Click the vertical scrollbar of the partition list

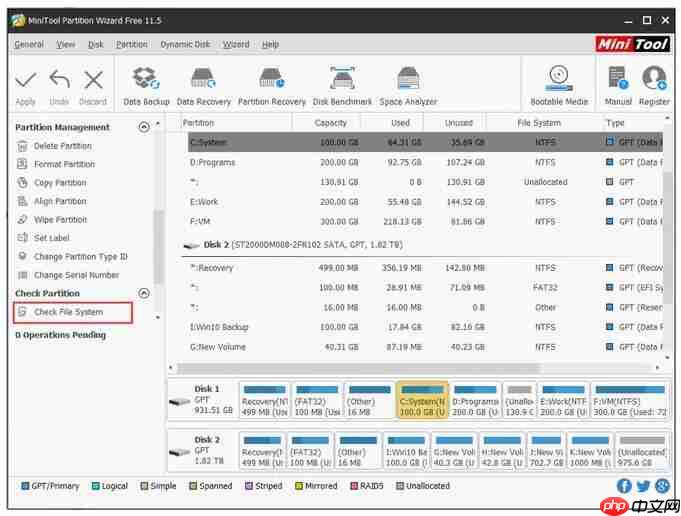[668, 237]
